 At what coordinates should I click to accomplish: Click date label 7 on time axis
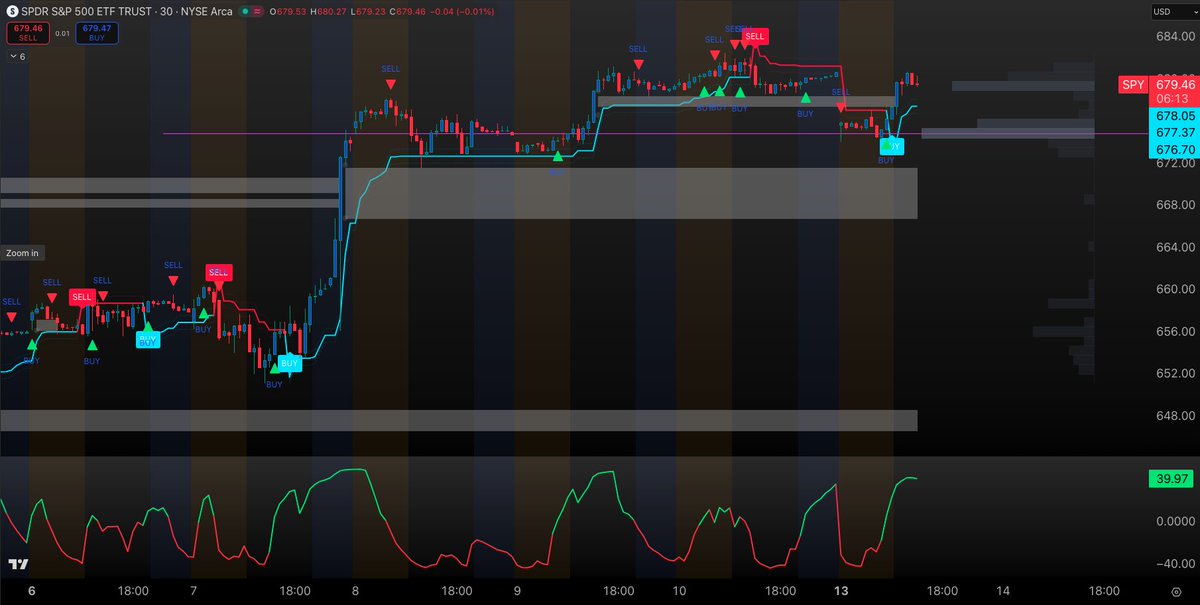[193, 592]
